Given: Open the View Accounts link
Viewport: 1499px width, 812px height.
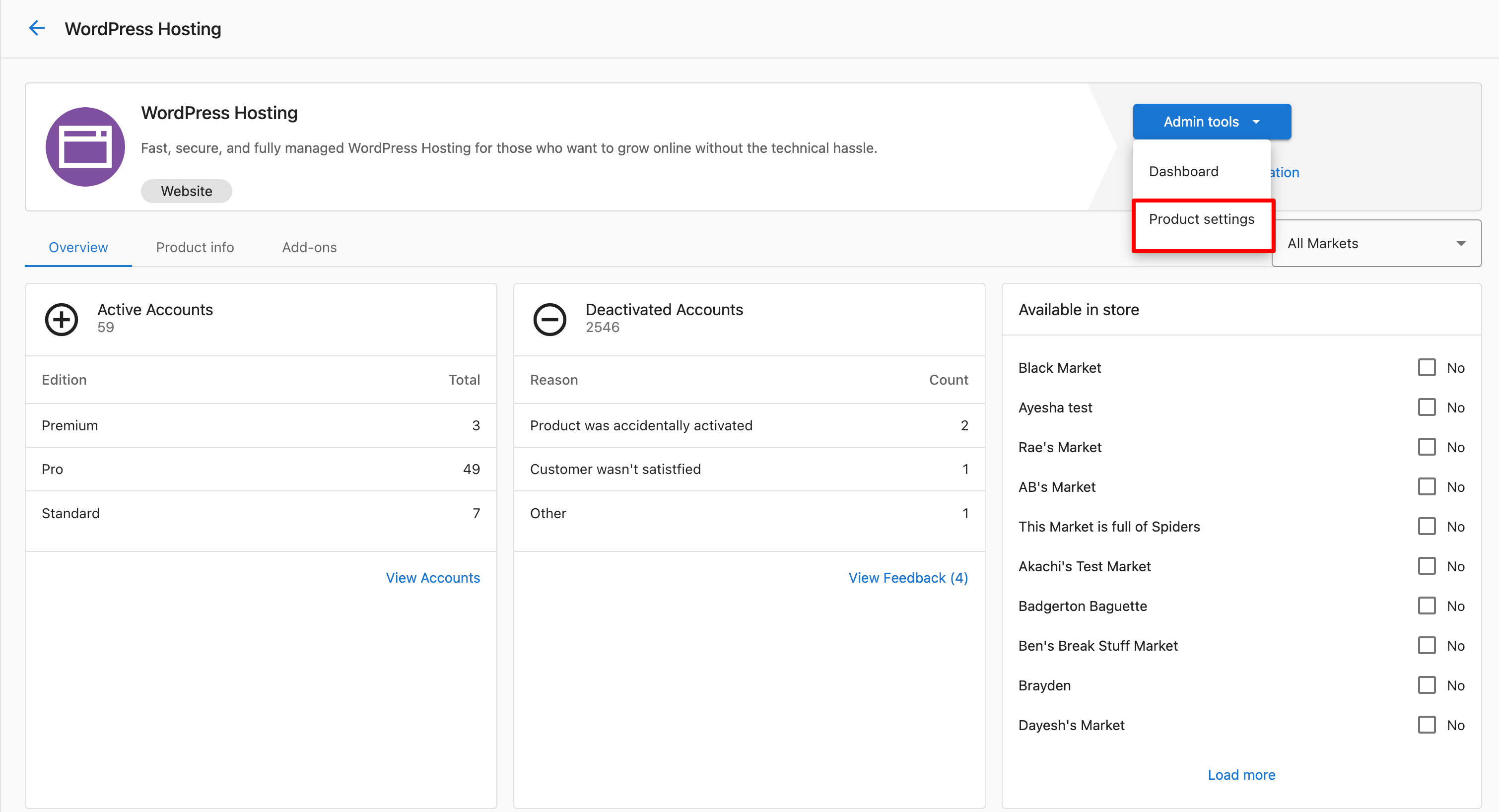Looking at the screenshot, I should point(433,578).
